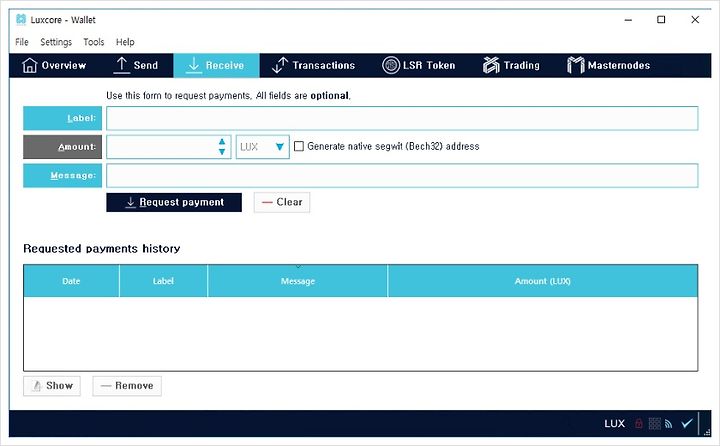Decrease amount with the down arrow

[222, 152]
